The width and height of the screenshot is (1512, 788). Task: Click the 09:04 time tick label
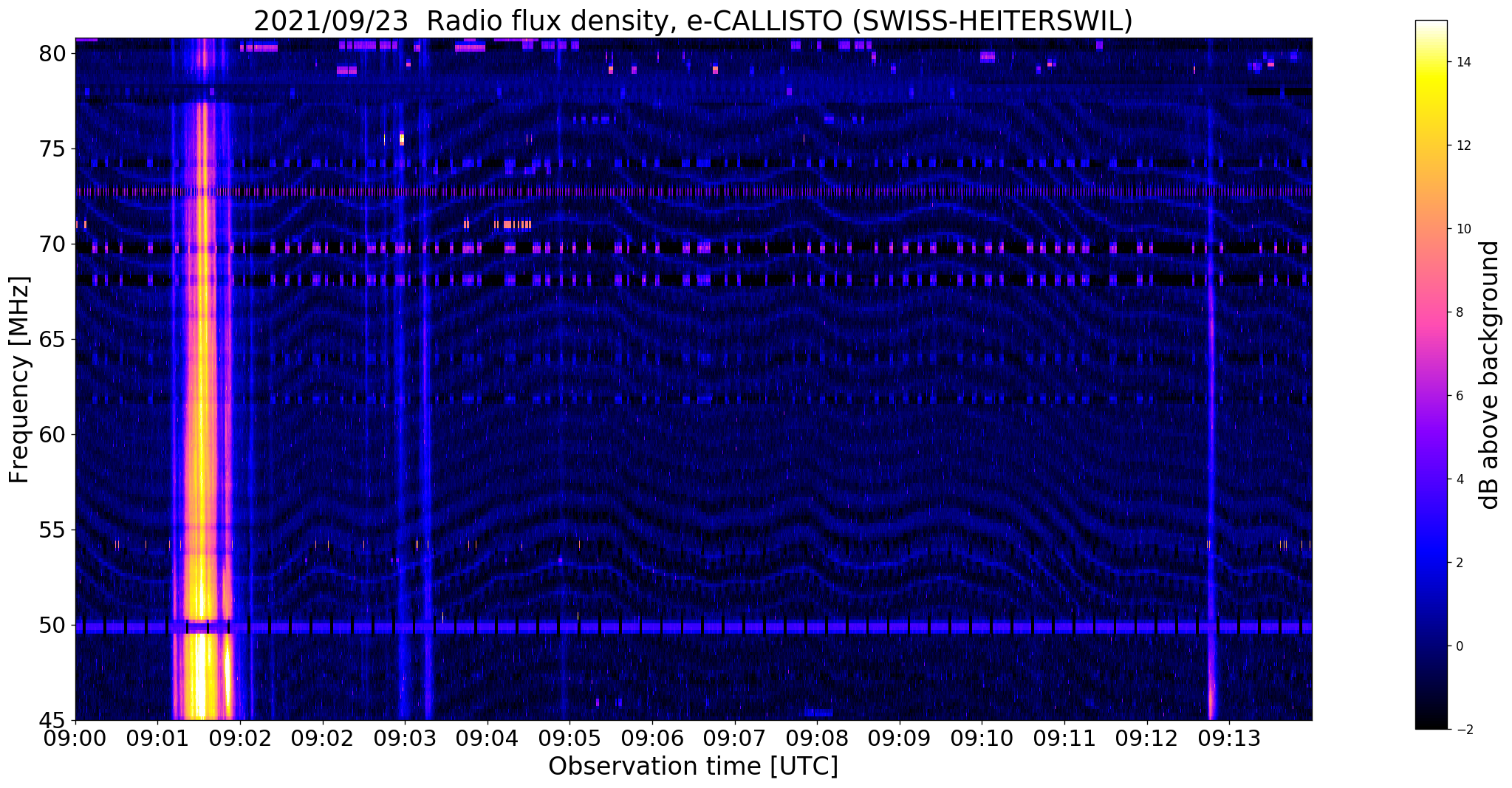click(488, 739)
